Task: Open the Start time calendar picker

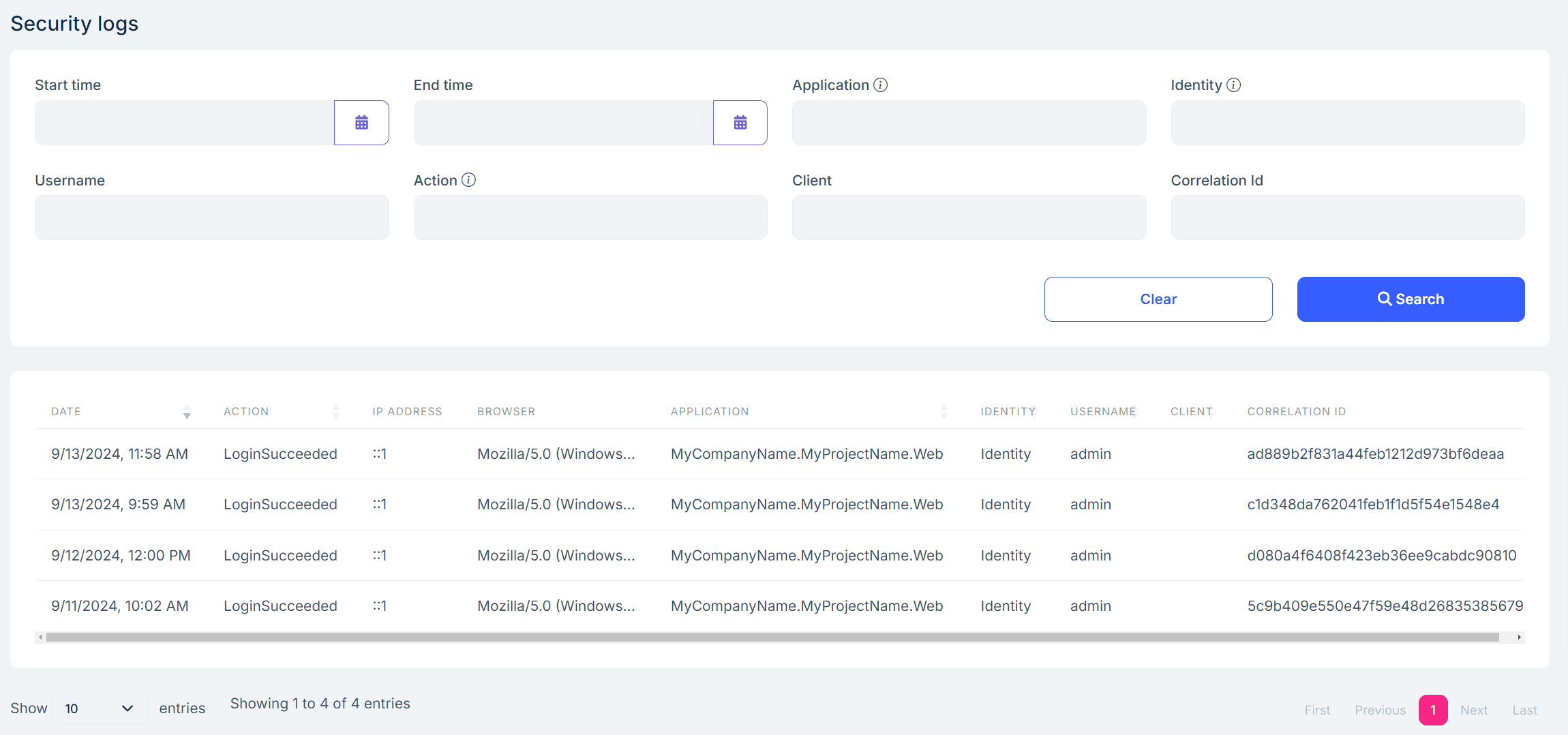Action: pos(361,123)
